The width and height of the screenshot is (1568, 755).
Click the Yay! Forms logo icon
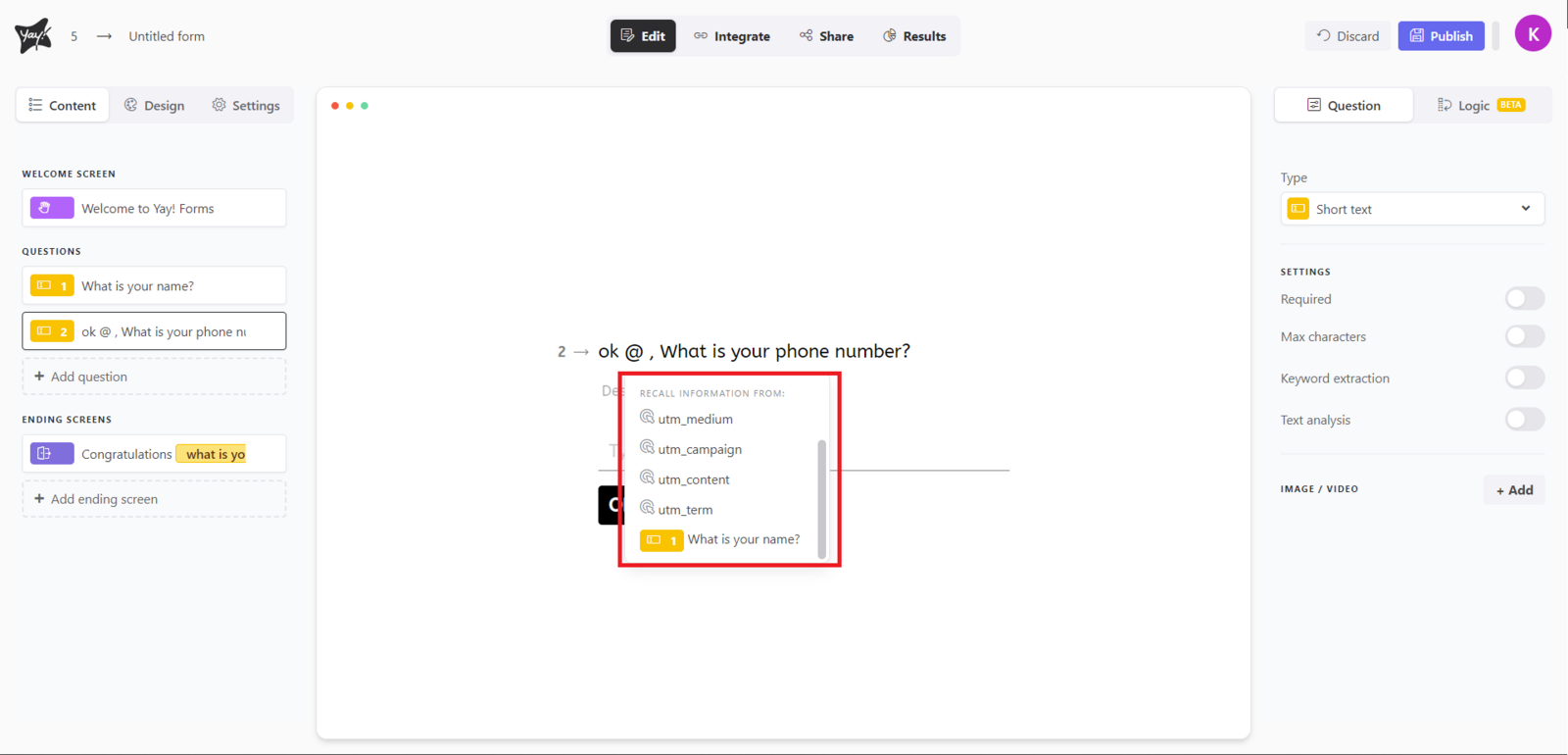[33, 36]
